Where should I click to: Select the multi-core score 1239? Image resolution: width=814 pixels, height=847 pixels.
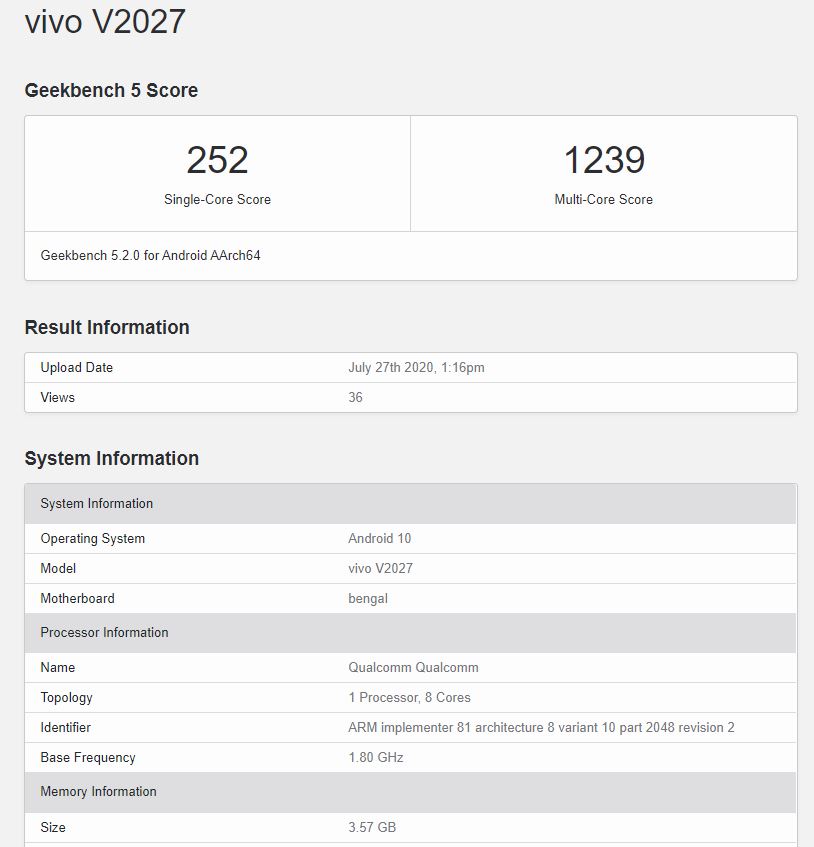pos(604,160)
